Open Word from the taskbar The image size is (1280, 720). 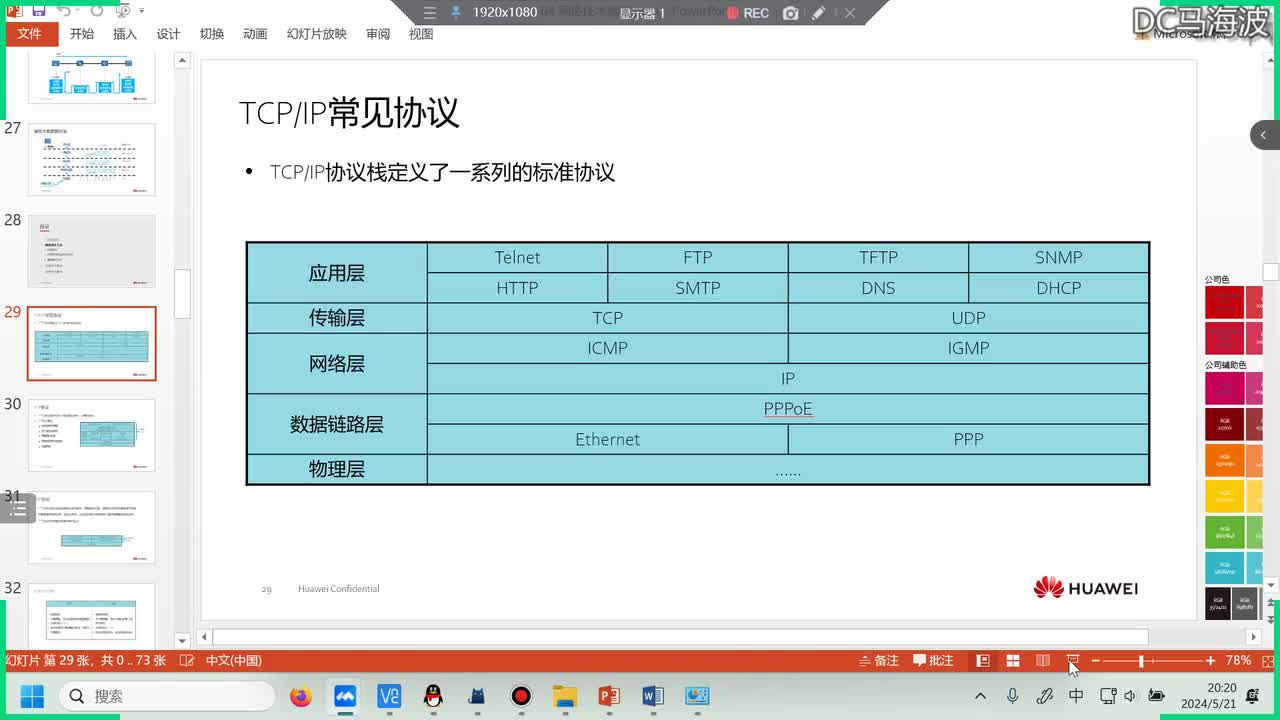click(x=653, y=696)
